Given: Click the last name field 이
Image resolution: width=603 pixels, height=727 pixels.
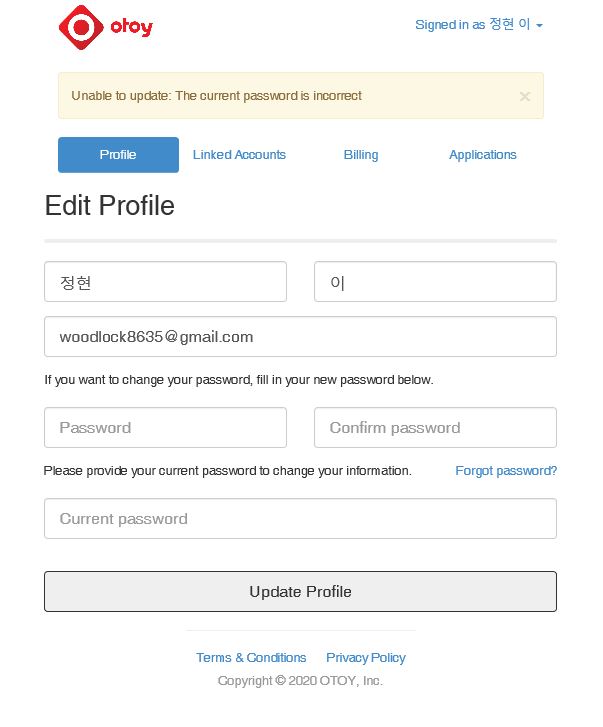Looking at the screenshot, I should coord(435,282).
